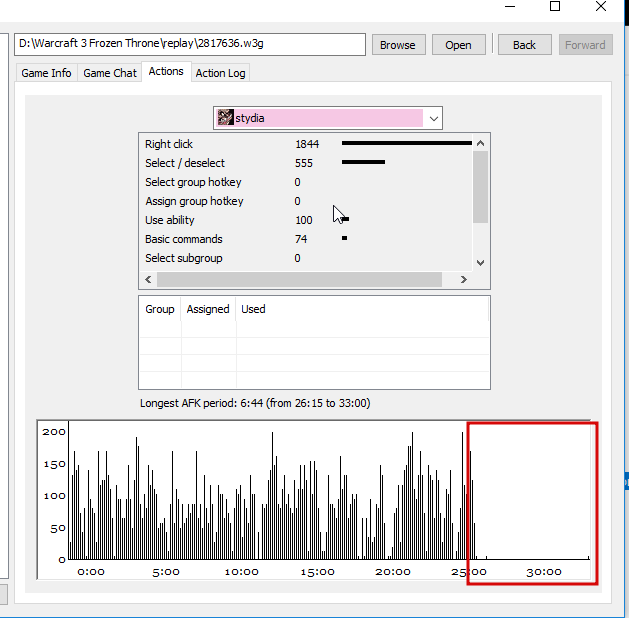Image resolution: width=629 pixels, height=618 pixels.
Task: Switch to the Action Log tab
Action: (x=220, y=73)
